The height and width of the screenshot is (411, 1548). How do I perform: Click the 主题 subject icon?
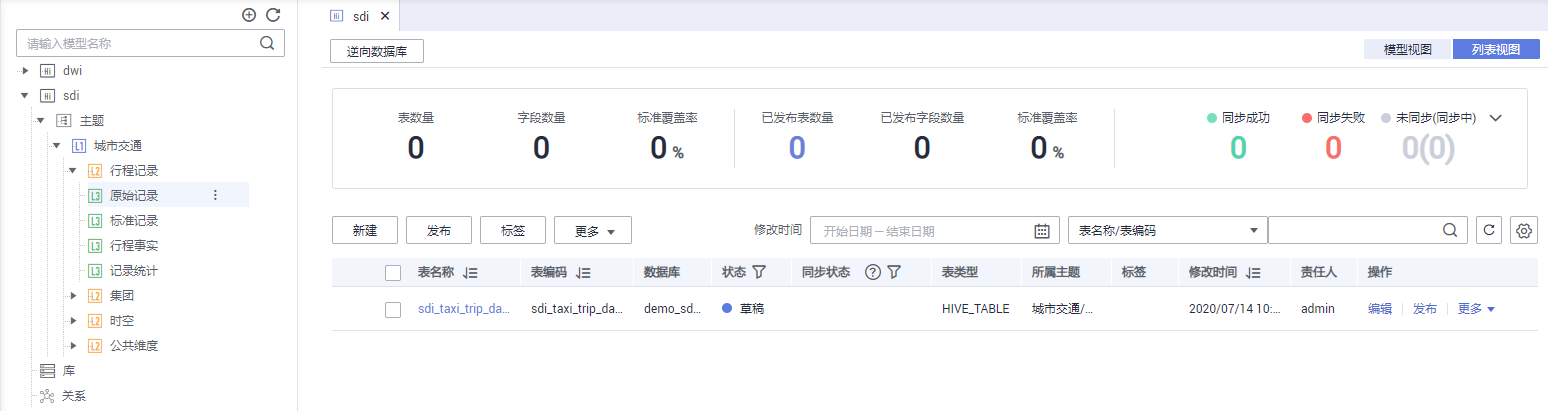pyautogui.click(x=63, y=121)
